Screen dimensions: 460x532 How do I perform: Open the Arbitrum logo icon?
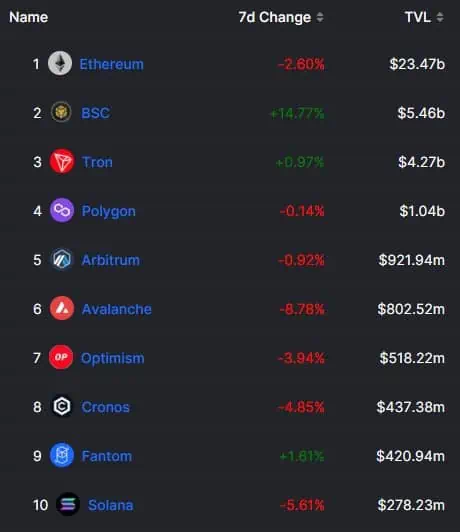click(62, 260)
